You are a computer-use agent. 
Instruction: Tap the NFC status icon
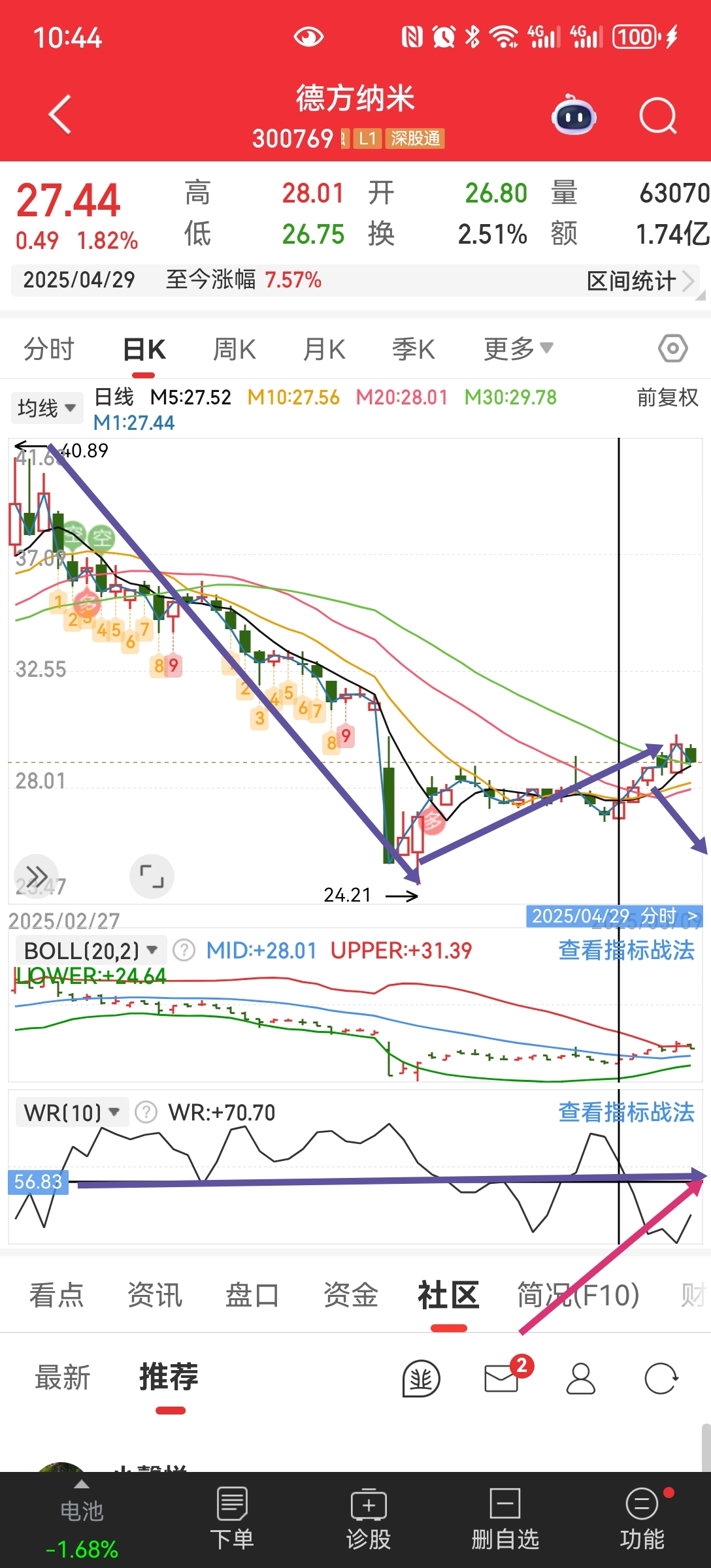click(x=412, y=37)
